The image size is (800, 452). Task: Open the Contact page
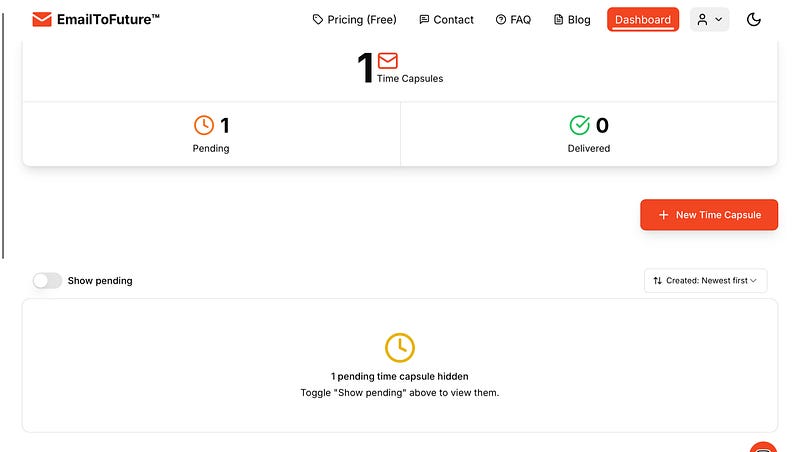pyautogui.click(x=446, y=19)
